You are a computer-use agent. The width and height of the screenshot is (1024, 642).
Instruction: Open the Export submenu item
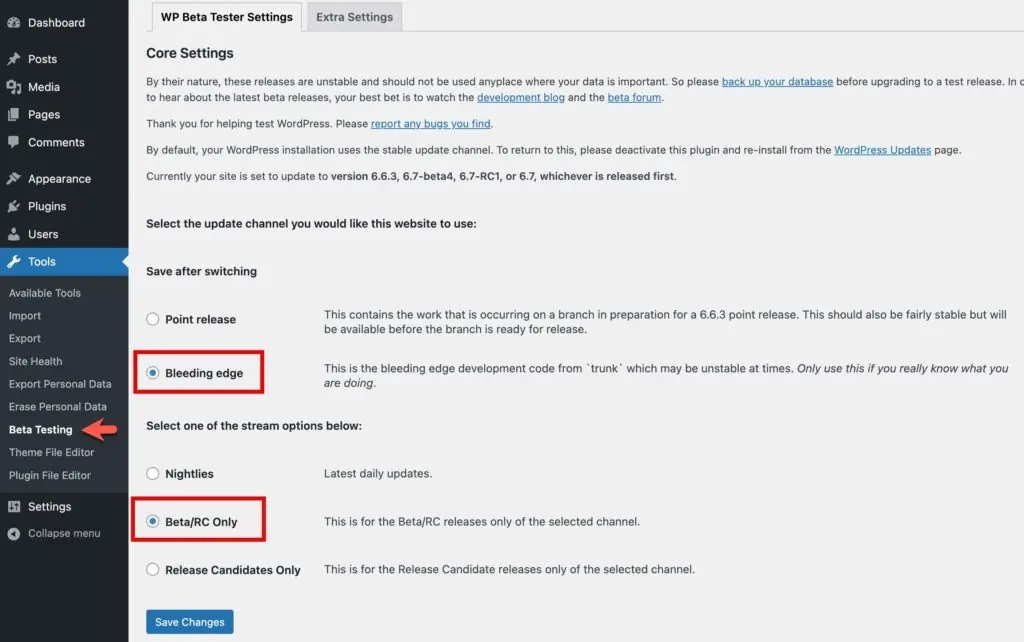pos(25,338)
